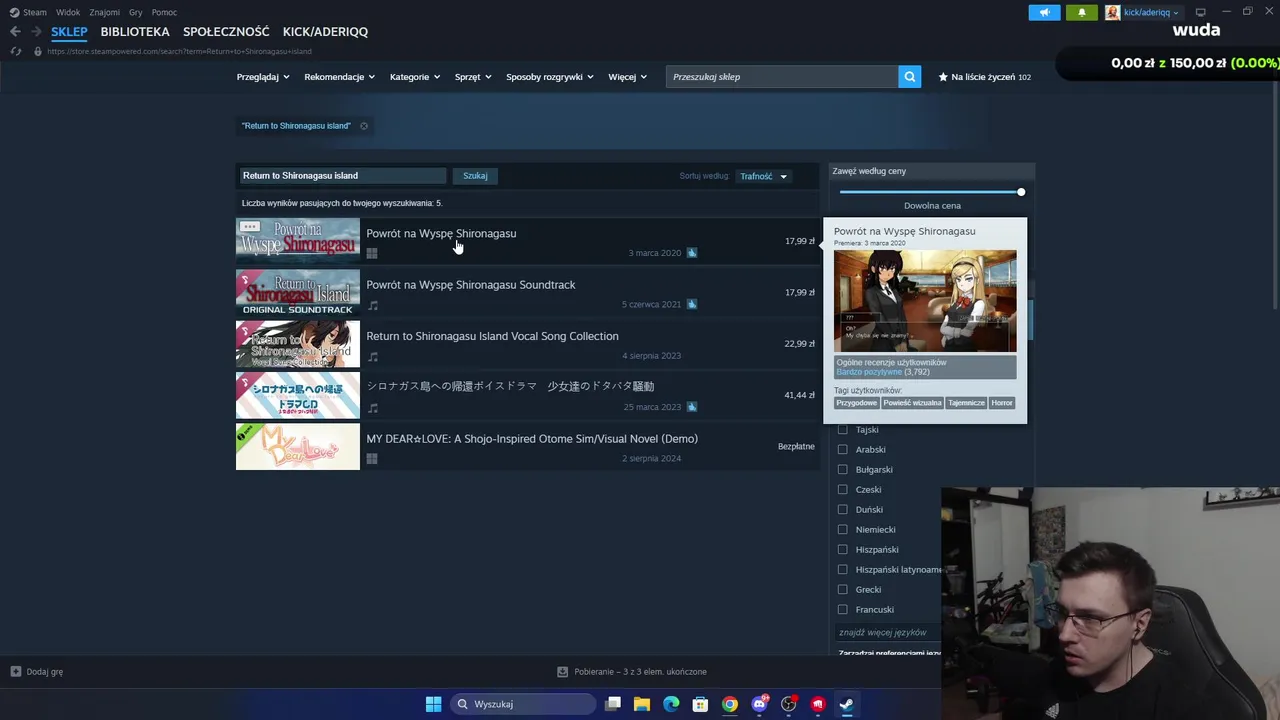Expand the Rekomendacje dropdown

tap(340, 77)
